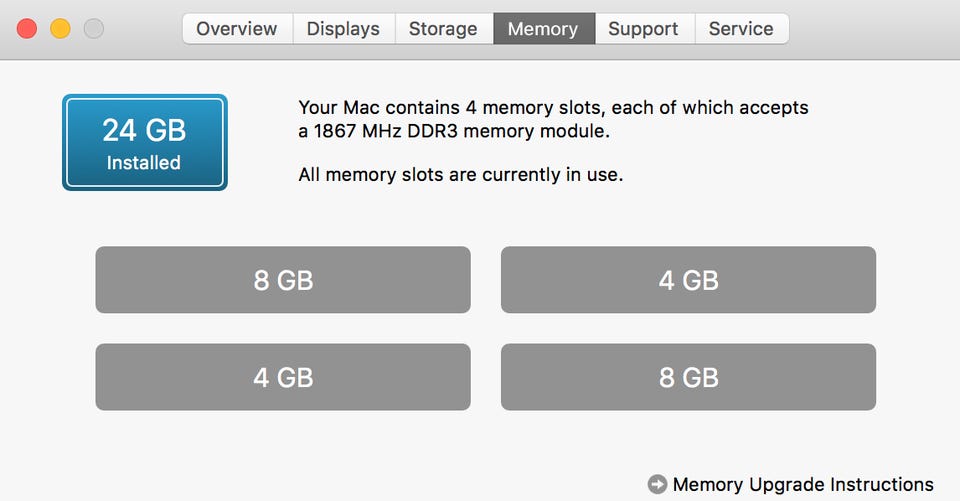Click the "All memory slots are currently in use" text
Image resolution: width=960 pixels, height=501 pixels.
460,175
